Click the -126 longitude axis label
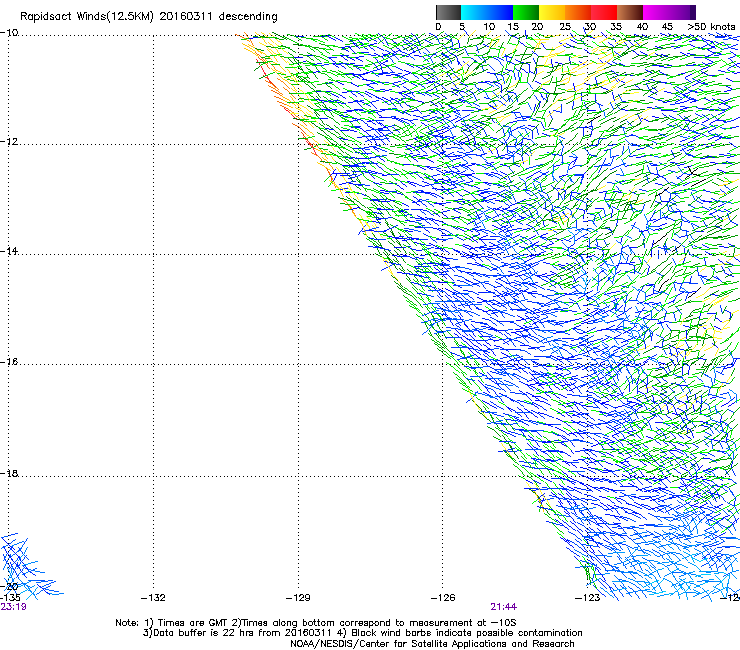 (x=443, y=598)
